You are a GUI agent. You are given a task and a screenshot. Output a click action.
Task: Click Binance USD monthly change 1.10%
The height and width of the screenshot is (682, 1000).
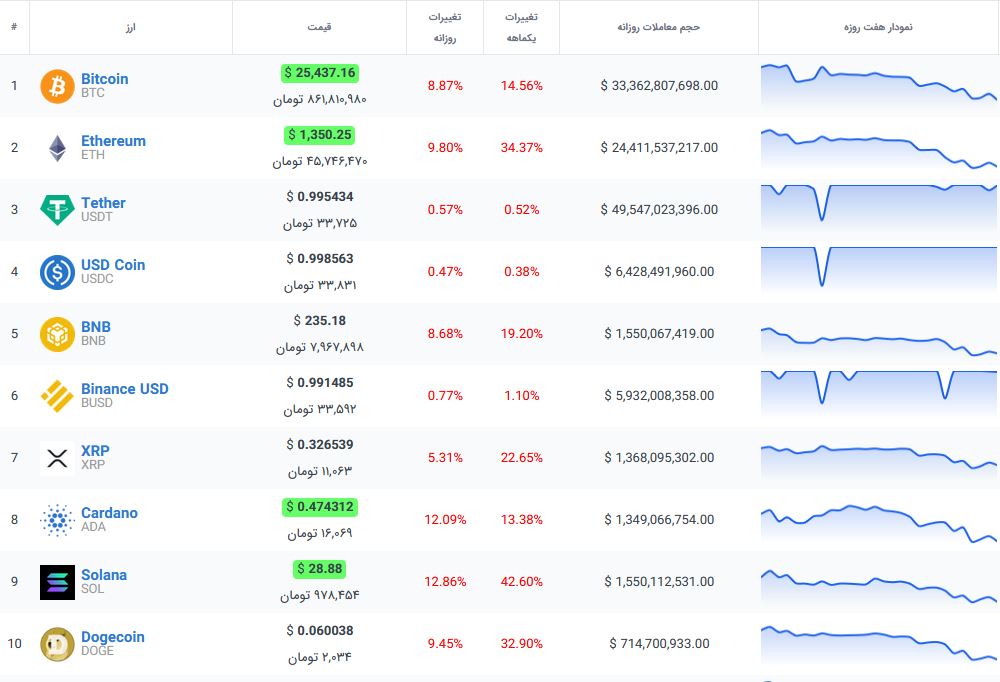(521, 396)
